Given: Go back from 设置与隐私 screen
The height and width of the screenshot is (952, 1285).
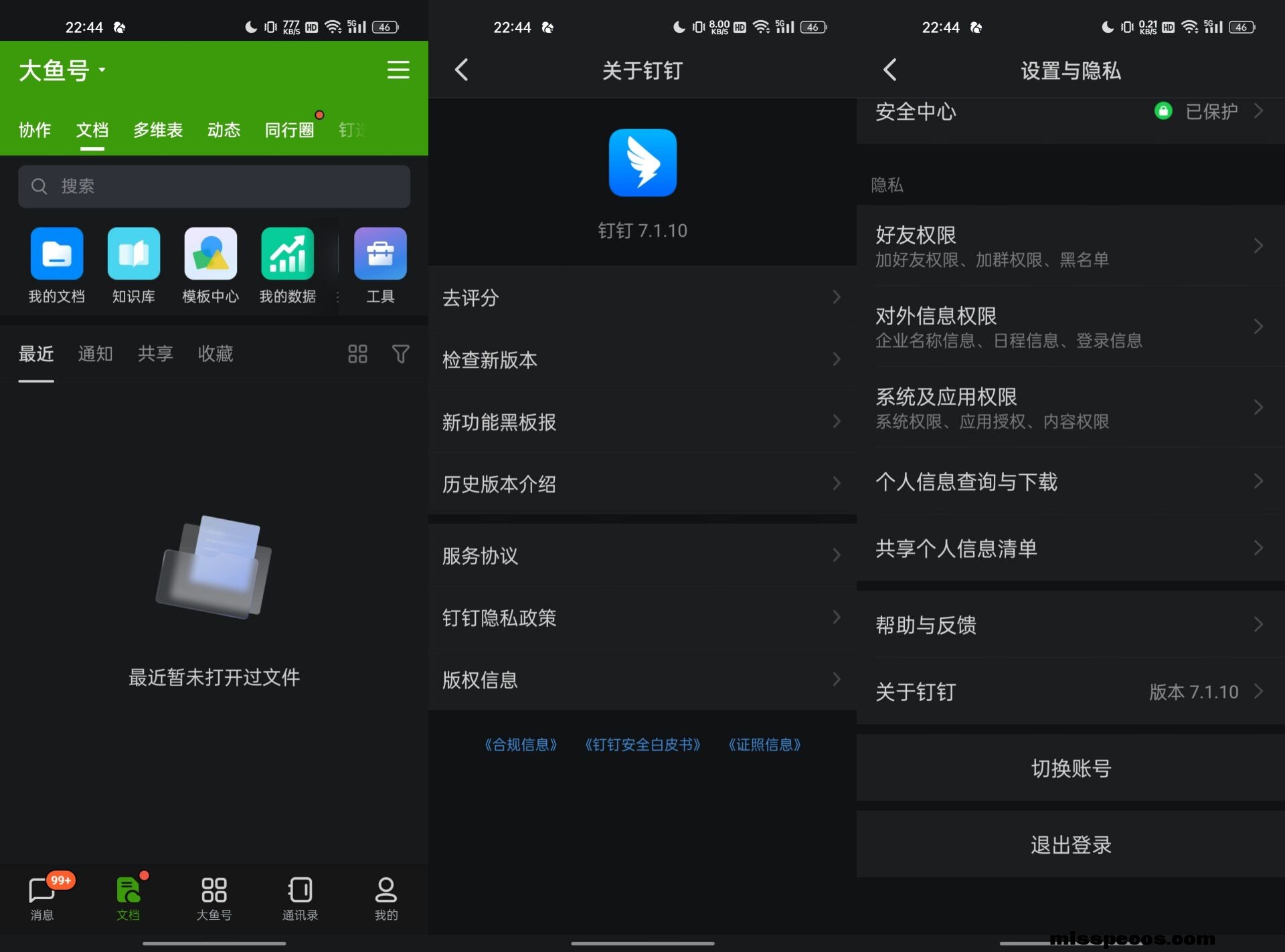Looking at the screenshot, I should coord(889,70).
